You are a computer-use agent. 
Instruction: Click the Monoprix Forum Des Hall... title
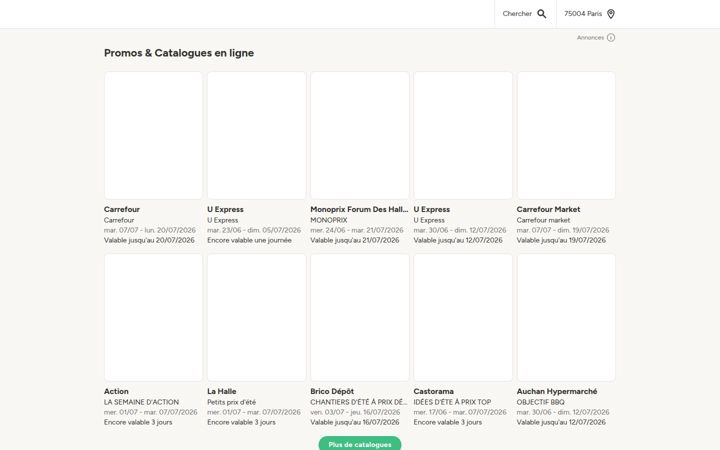[x=359, y=209]
